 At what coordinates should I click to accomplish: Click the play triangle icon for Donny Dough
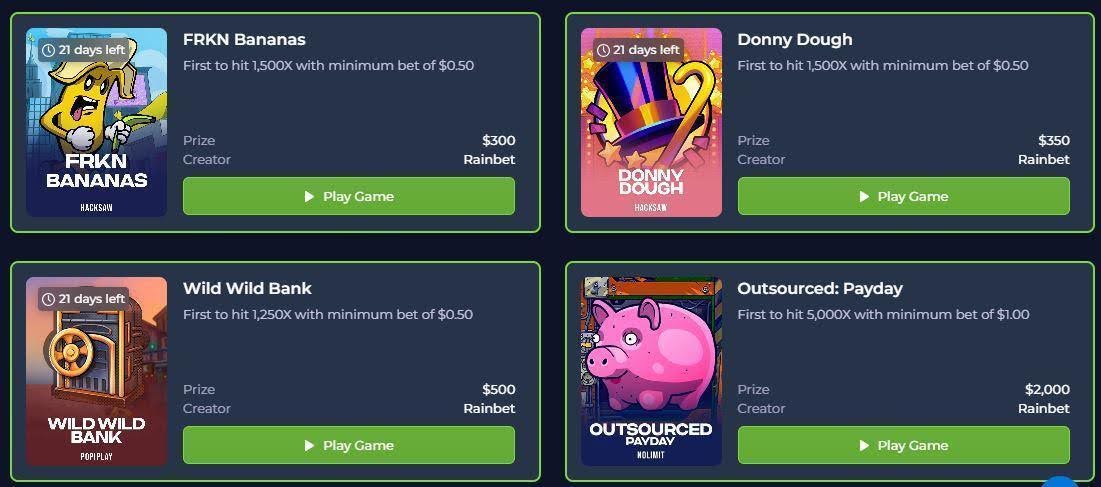coord(864,196)
